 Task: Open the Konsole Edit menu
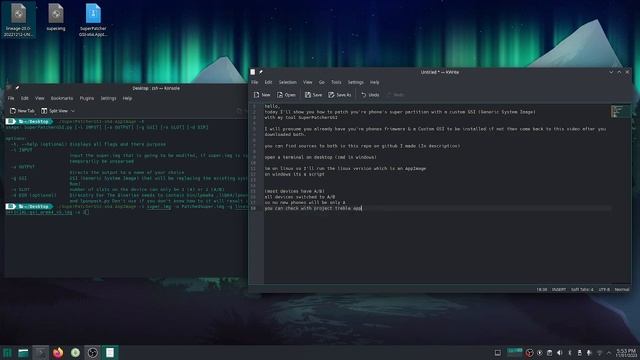point(24,98)
